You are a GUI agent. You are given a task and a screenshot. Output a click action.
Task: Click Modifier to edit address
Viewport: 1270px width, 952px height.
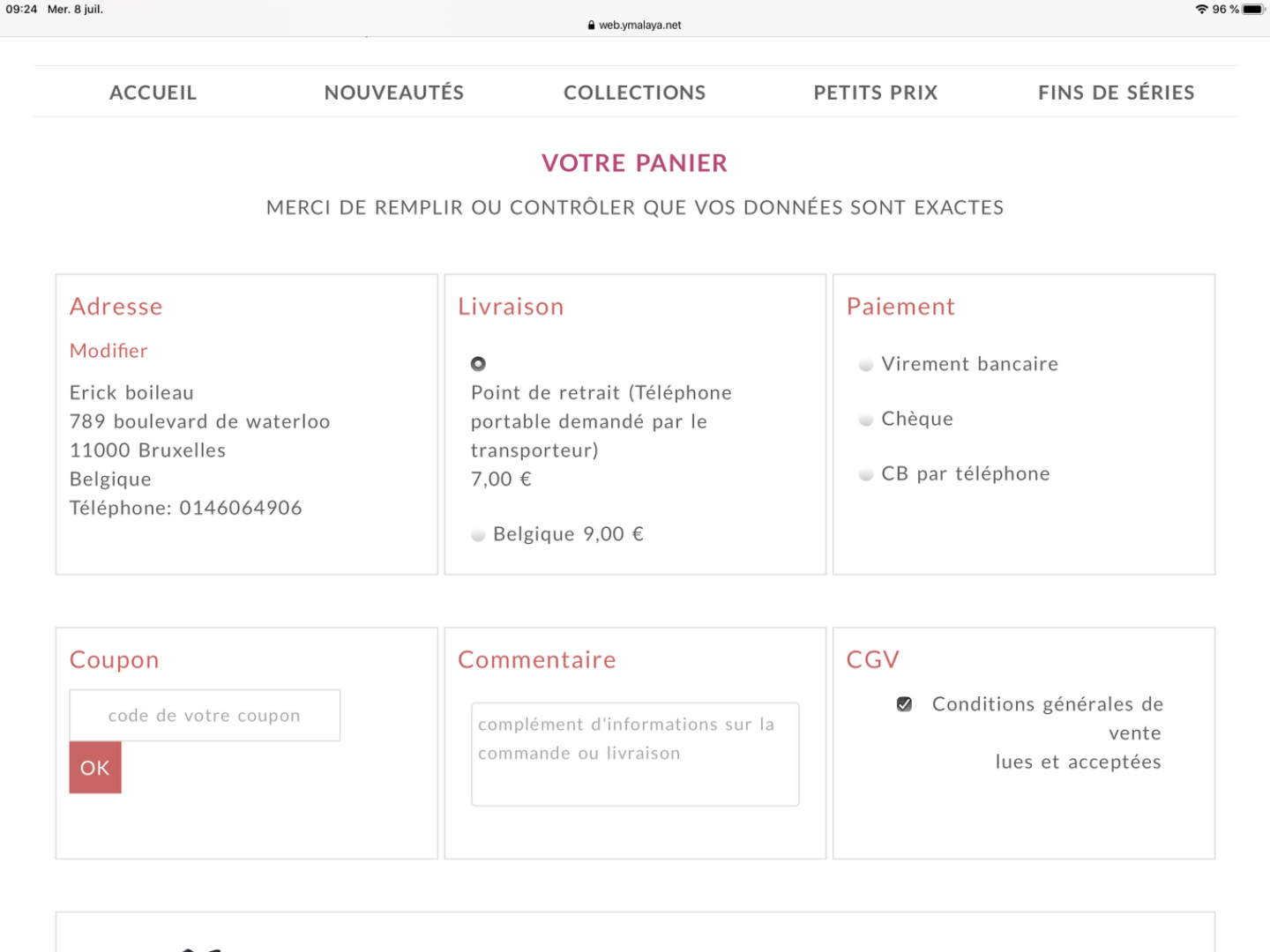108,351
